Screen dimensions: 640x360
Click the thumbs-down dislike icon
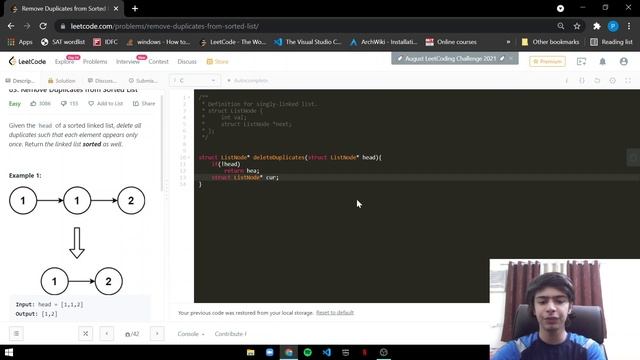tap(64, 104)
